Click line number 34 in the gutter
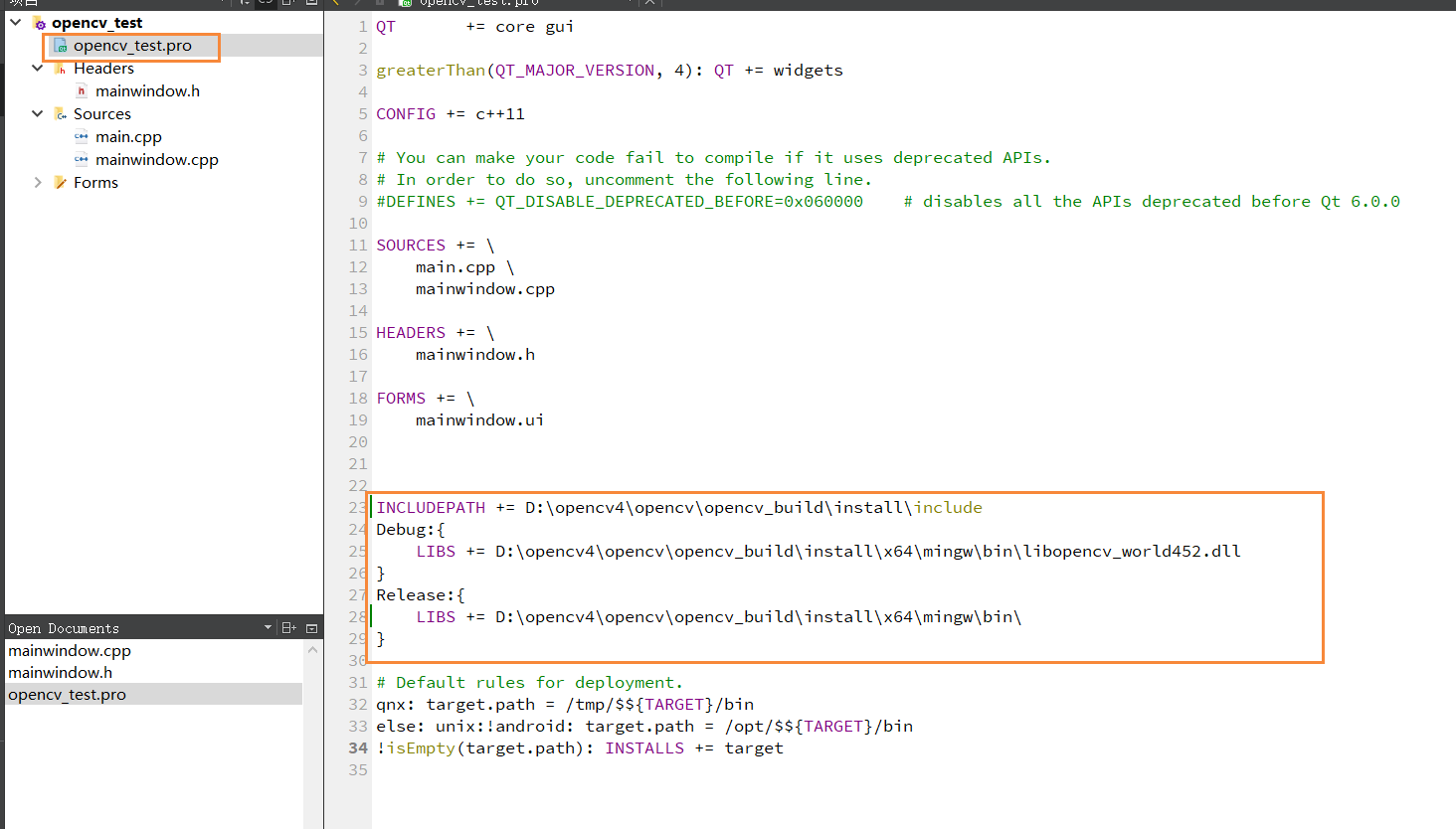 click(358, 748)
